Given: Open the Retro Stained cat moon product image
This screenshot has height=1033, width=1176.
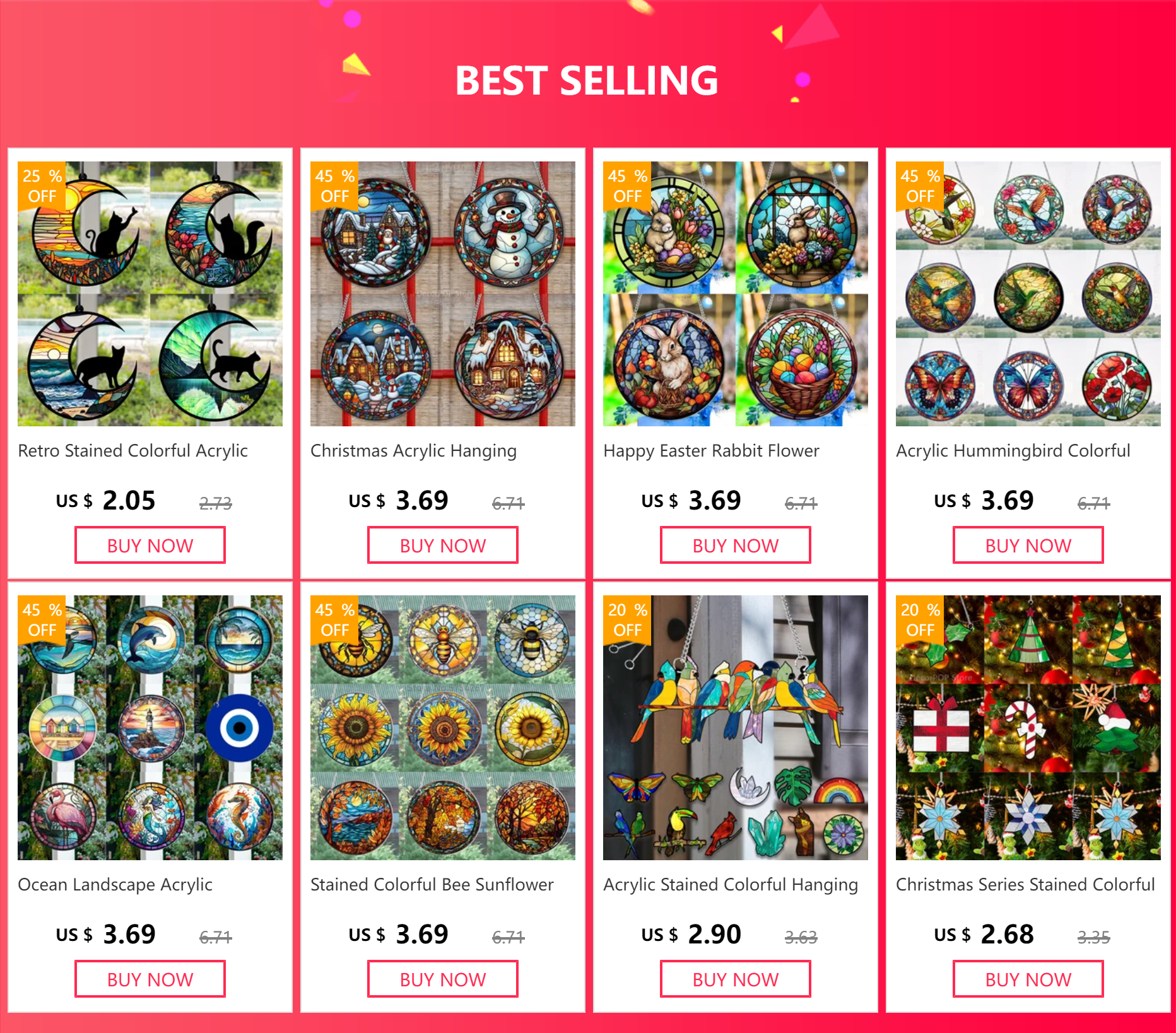Looking at the screenshot, I should coord(150,294).
